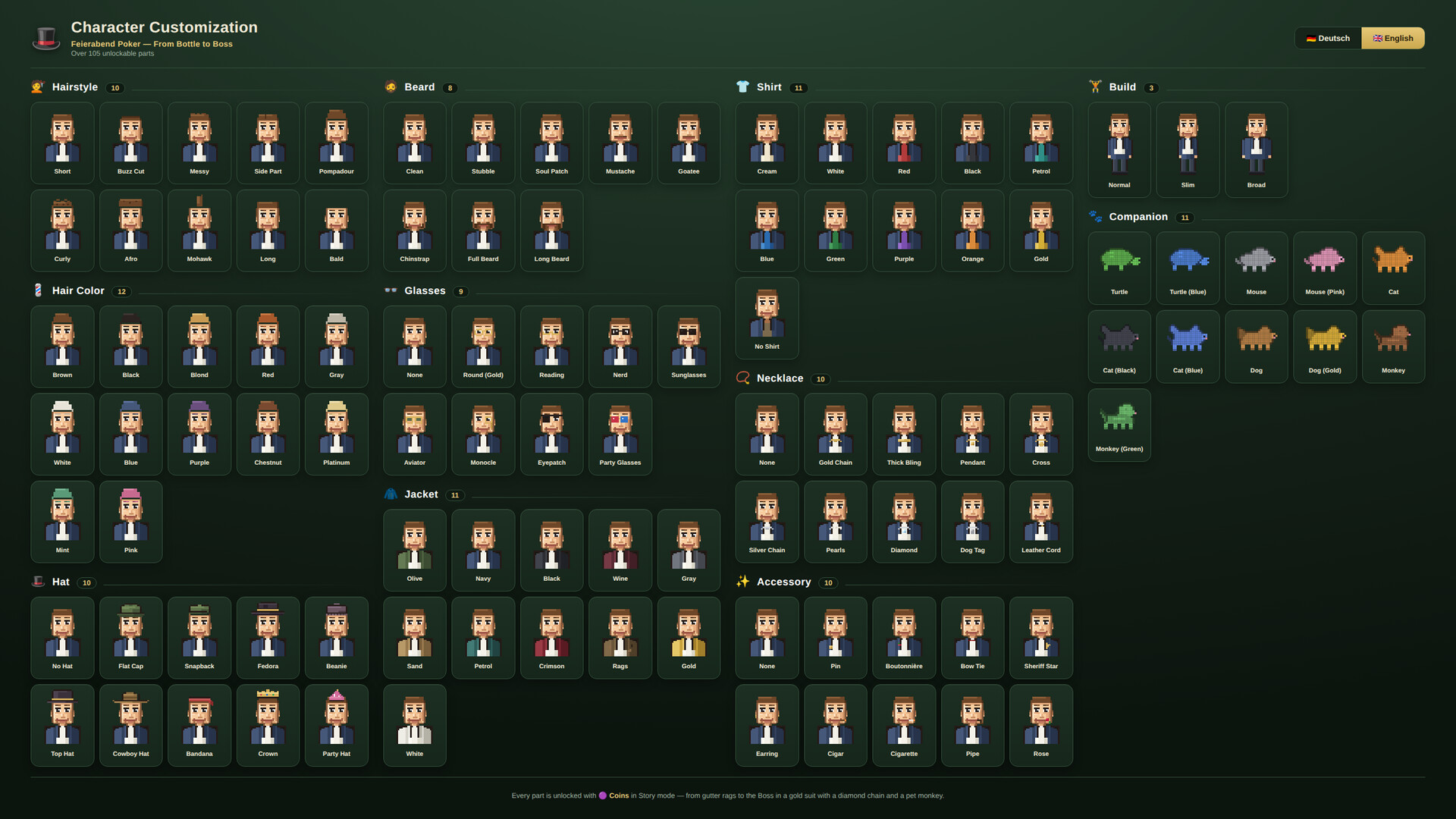Select the Aviator glasses
The width and height of the screenshot is (1456, 819).
pos(415,434)
